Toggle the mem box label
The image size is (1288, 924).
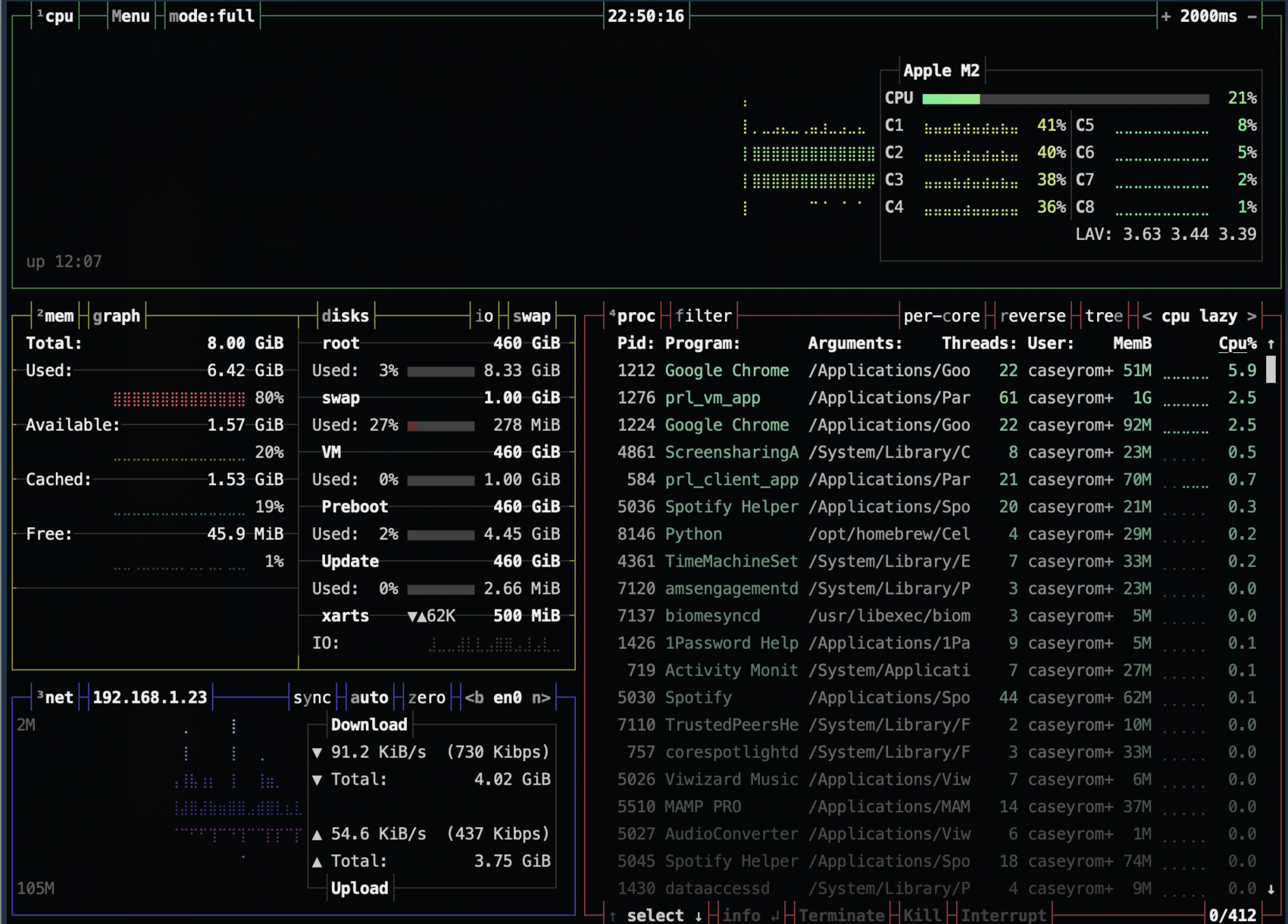click(55, 316)
